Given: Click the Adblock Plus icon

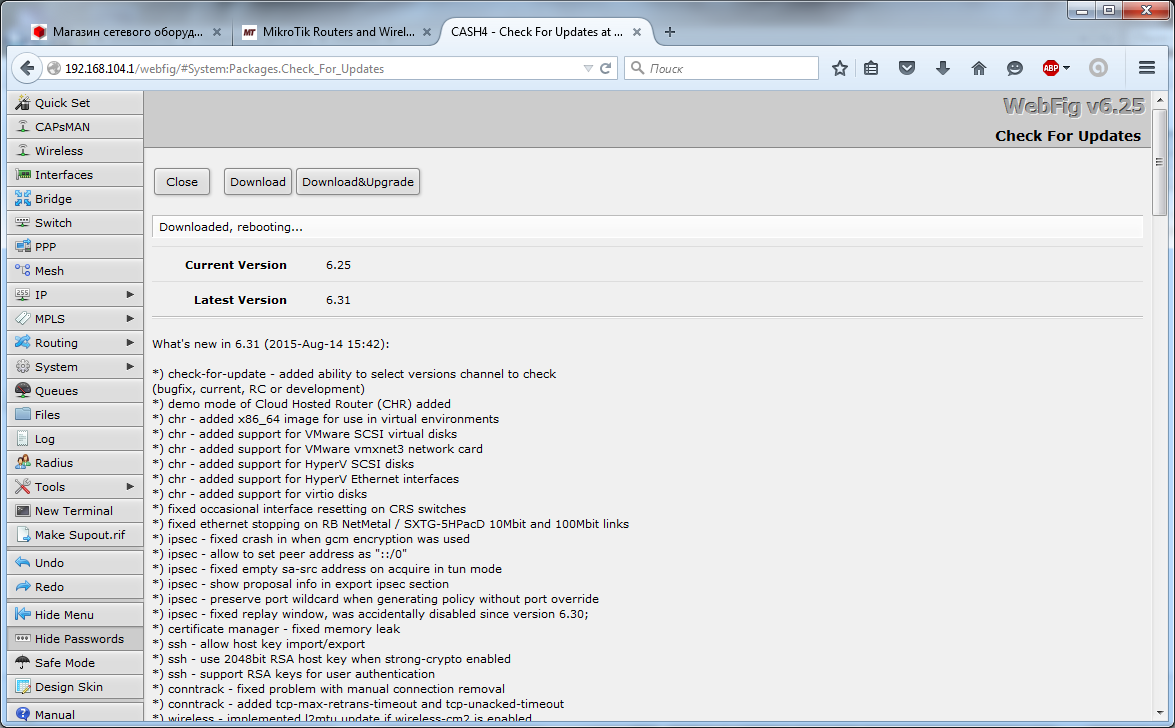Looking at the screenshot, I should click(1051, 68).
